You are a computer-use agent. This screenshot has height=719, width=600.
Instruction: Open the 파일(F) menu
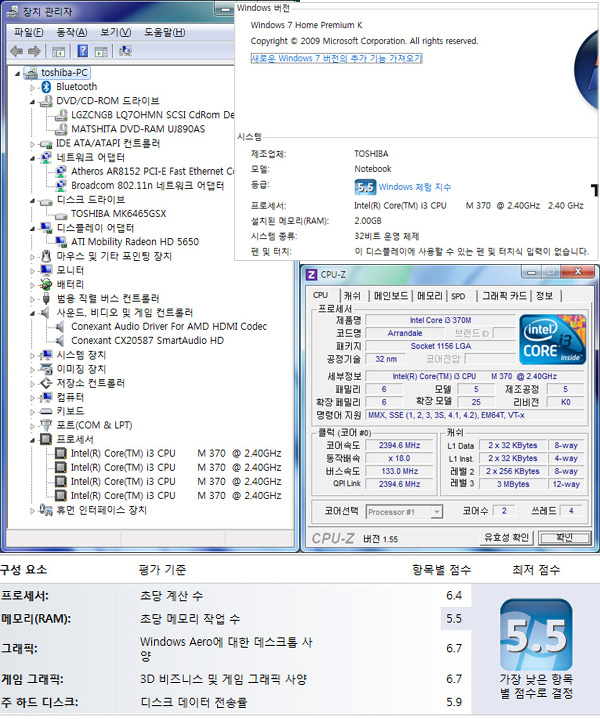[28, 32]
